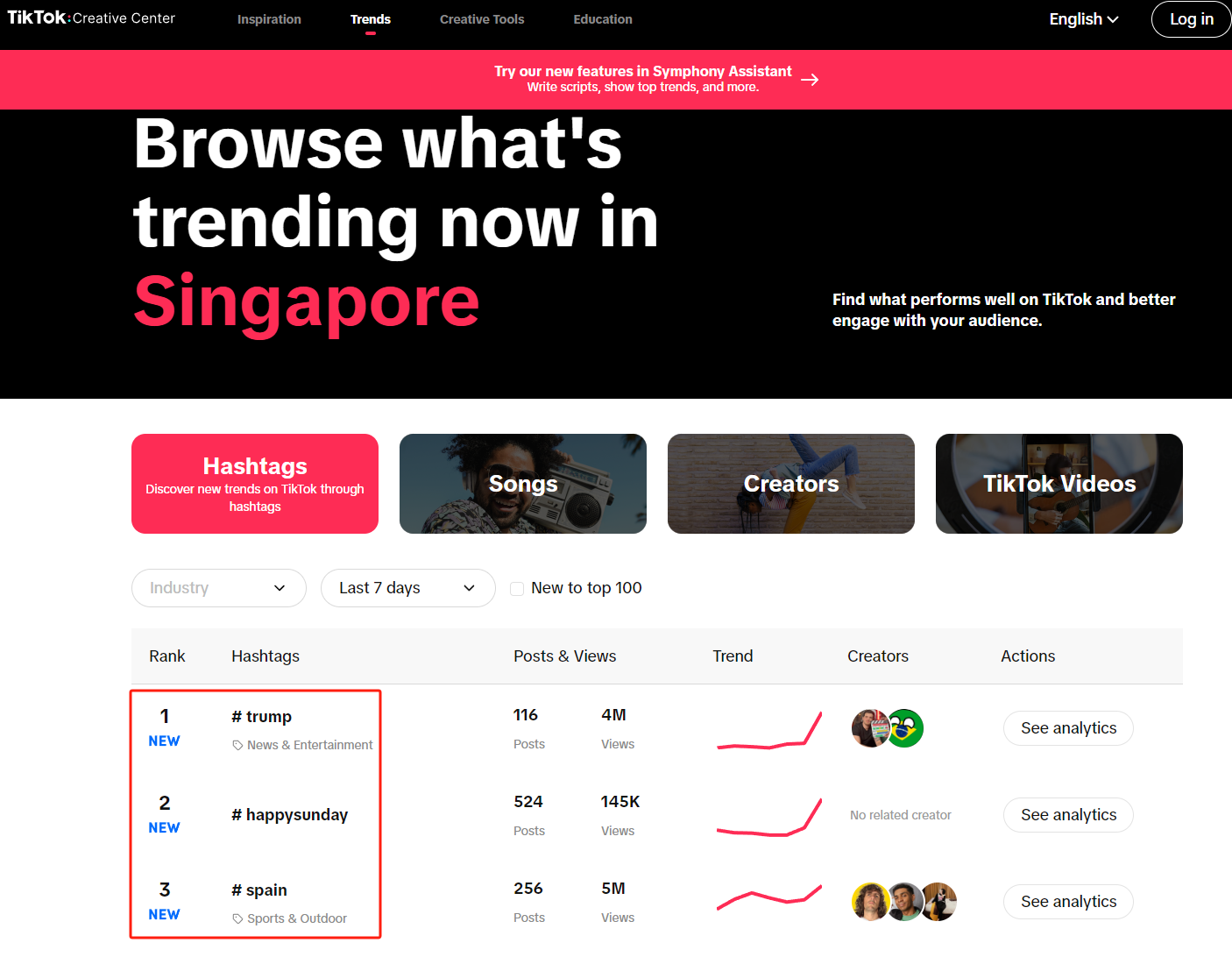
Task: Click the Sports & Outdoor tag under #spain
Action: (x=296, y=918)
